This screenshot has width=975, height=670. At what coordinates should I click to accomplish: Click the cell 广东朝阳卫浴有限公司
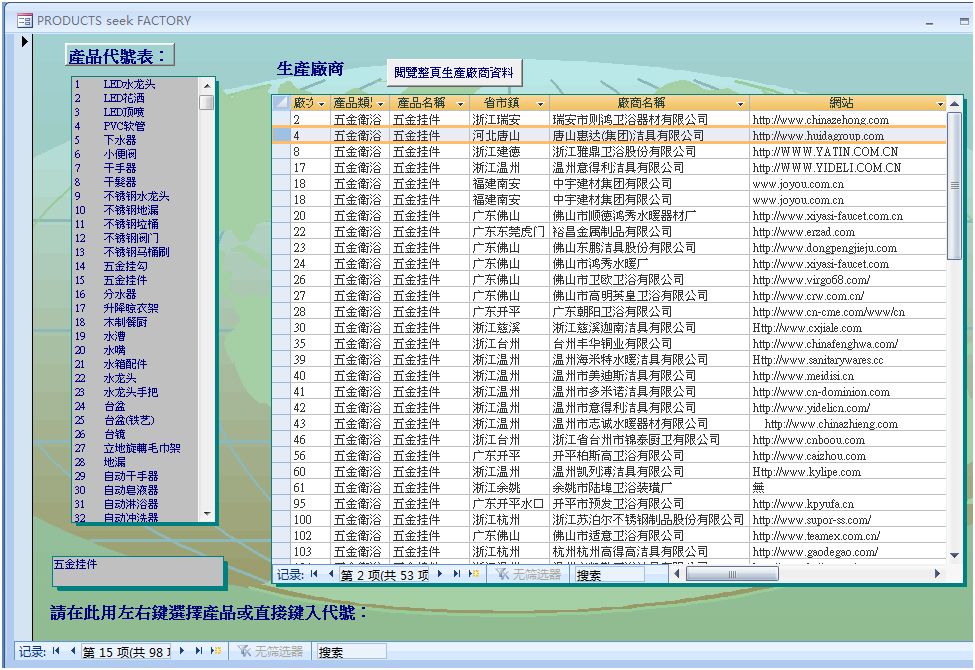tap(649, 312)
